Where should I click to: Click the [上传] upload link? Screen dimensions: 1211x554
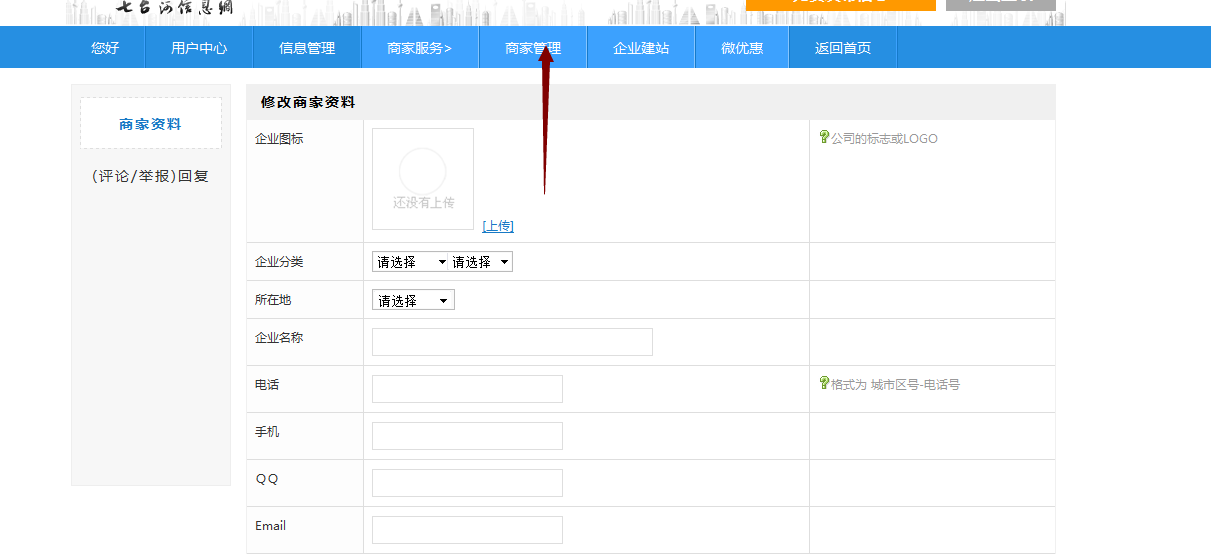tap(498, 226)
